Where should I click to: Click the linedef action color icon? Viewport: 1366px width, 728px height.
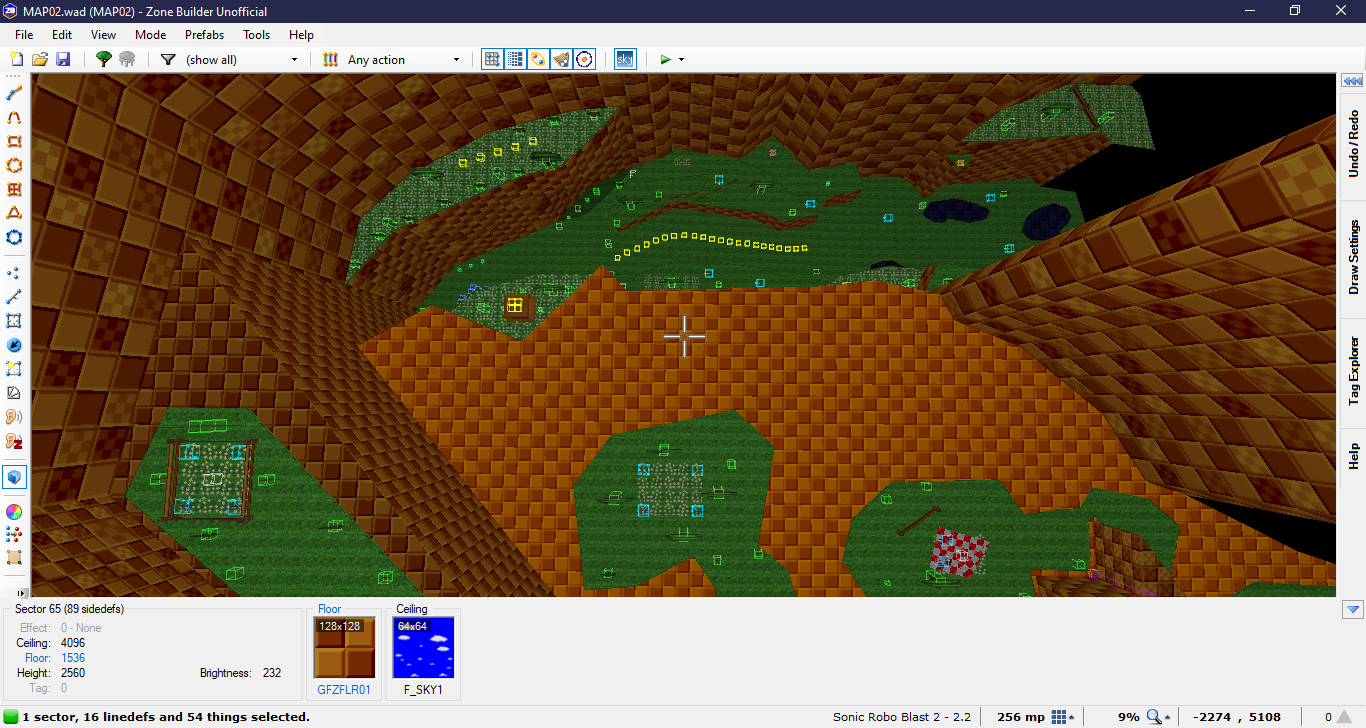[x=330, y=59]
